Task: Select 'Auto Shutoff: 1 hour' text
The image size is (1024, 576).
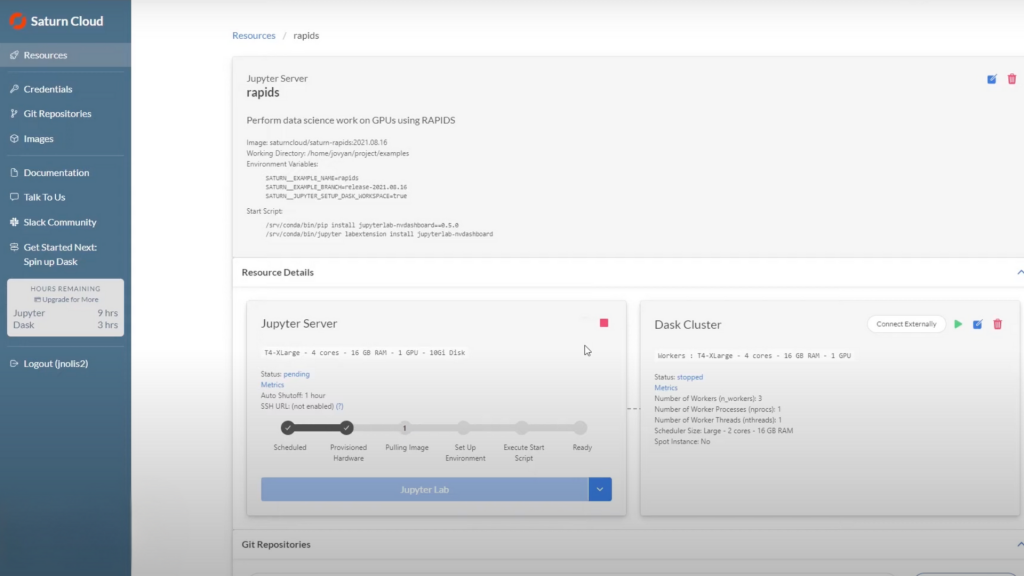Action: pos(293,396)
